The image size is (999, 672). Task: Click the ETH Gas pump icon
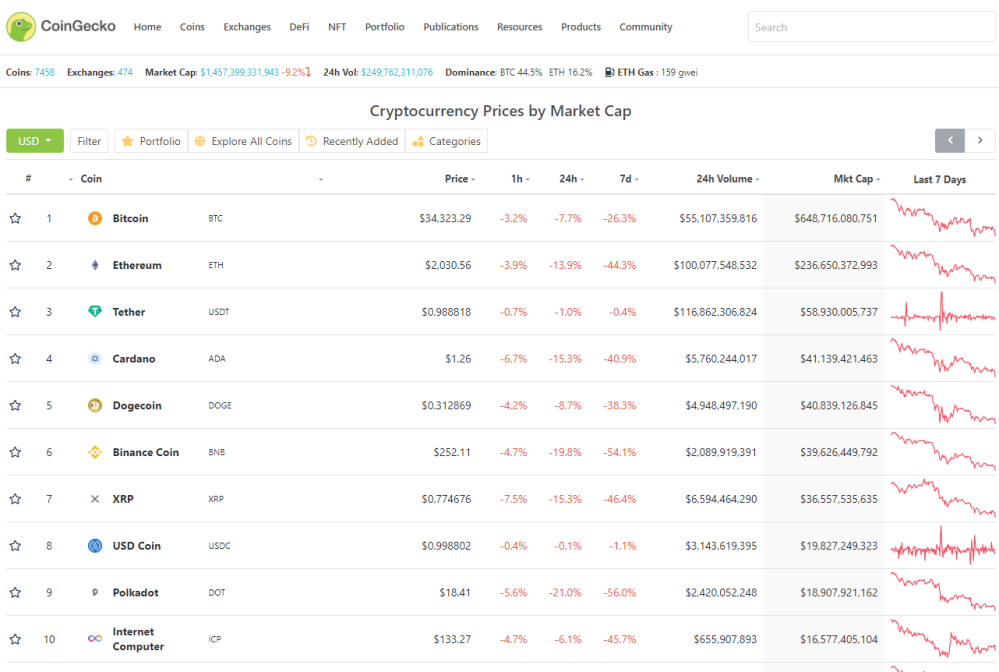[x=609, y=73]
